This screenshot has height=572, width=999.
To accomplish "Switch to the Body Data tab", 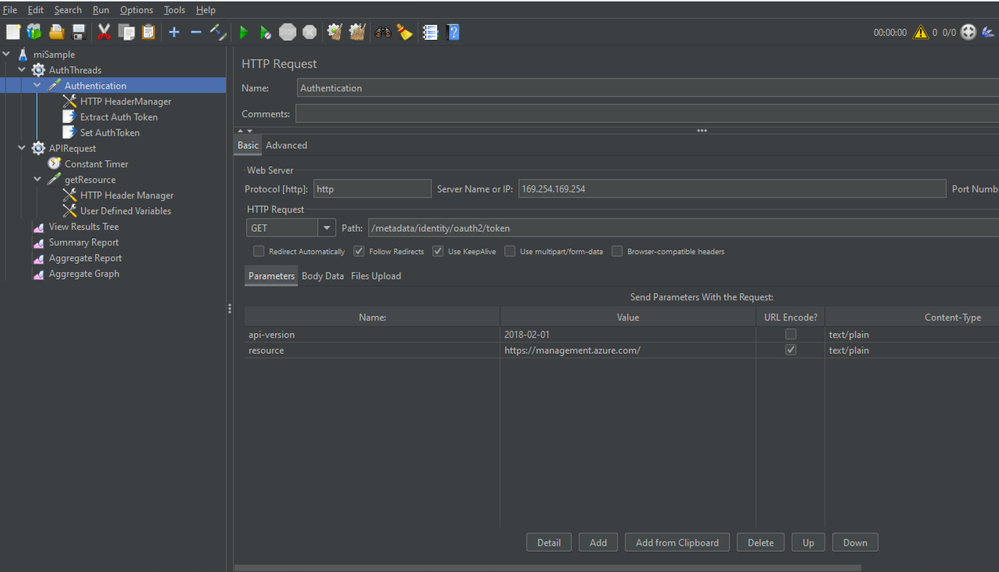I will [x=322, y=276].
